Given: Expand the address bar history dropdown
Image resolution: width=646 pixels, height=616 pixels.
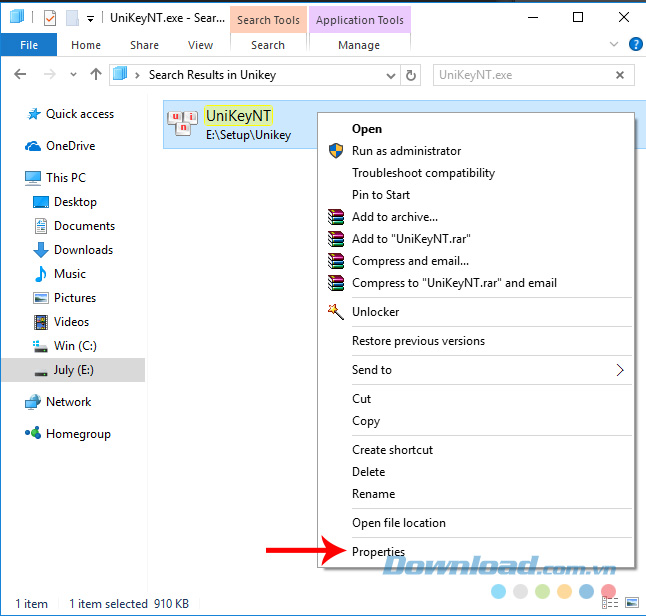Looking at the screenshot, I should tap(389, 75).
